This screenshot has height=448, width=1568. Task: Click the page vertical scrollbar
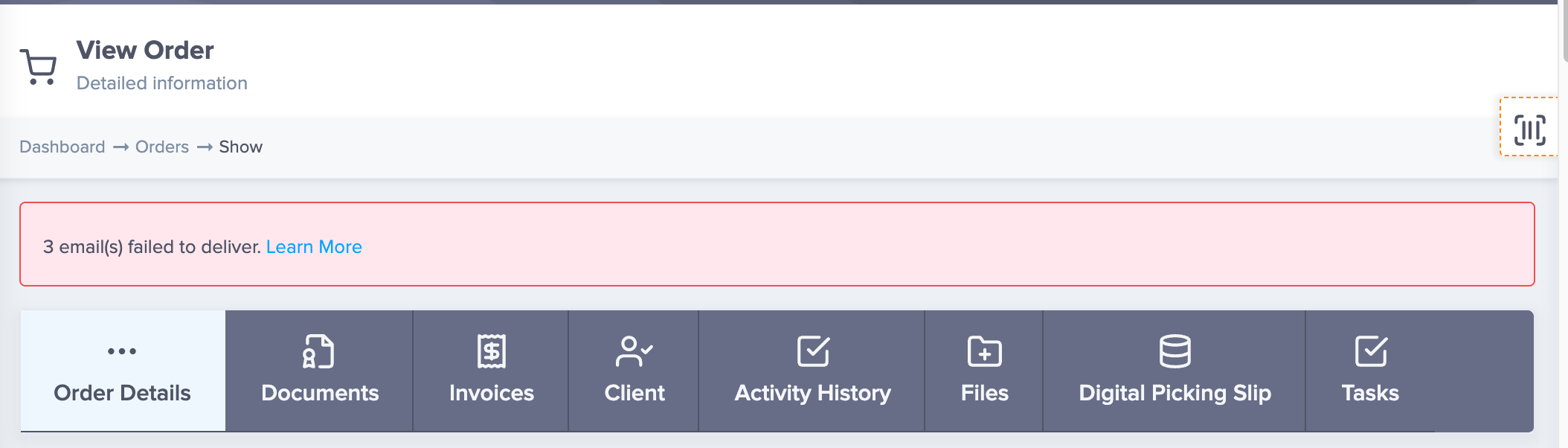click(1563, 224)
